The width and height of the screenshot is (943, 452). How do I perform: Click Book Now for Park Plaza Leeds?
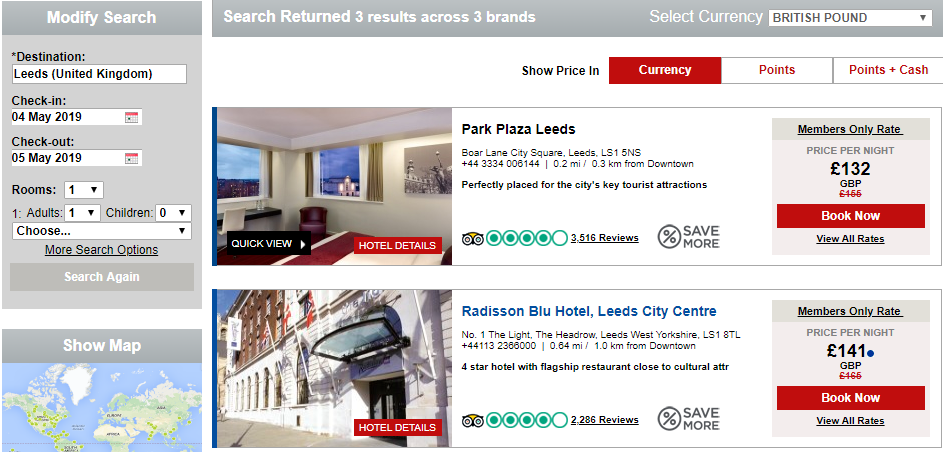click(850, 216)
